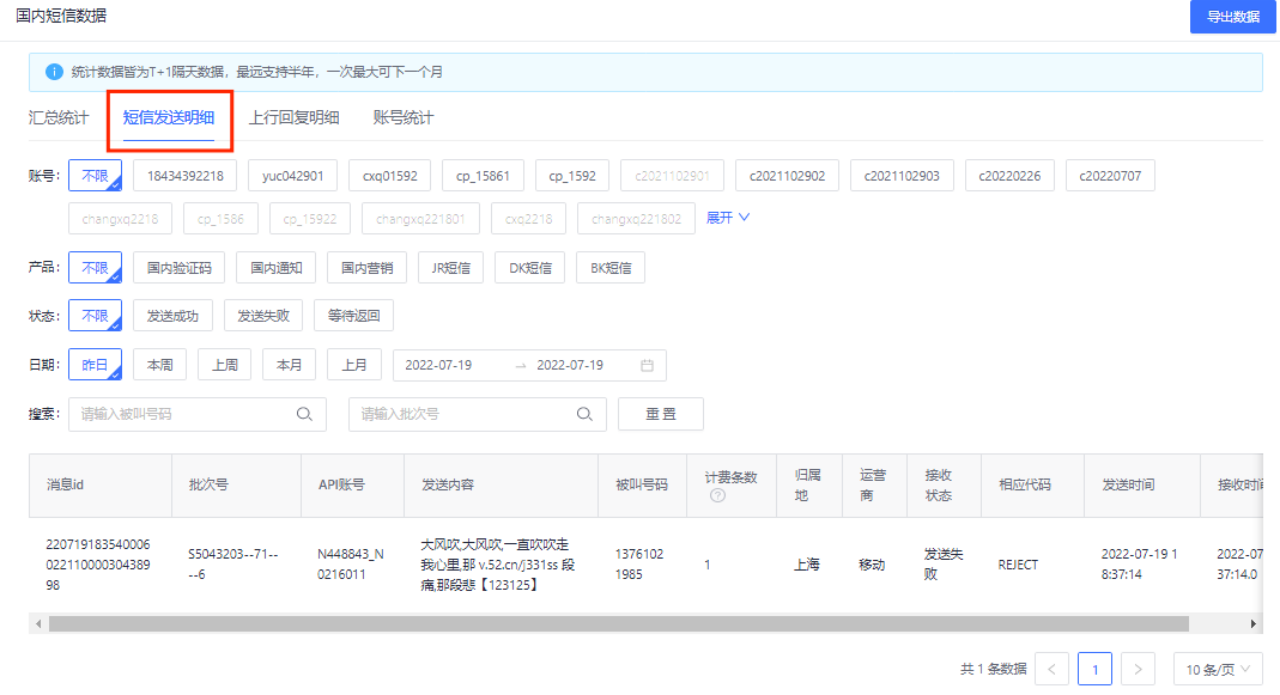Open end date 2022-07-19 picker
This screenshot has height=695, width=1280.
[x=570, y=366]
